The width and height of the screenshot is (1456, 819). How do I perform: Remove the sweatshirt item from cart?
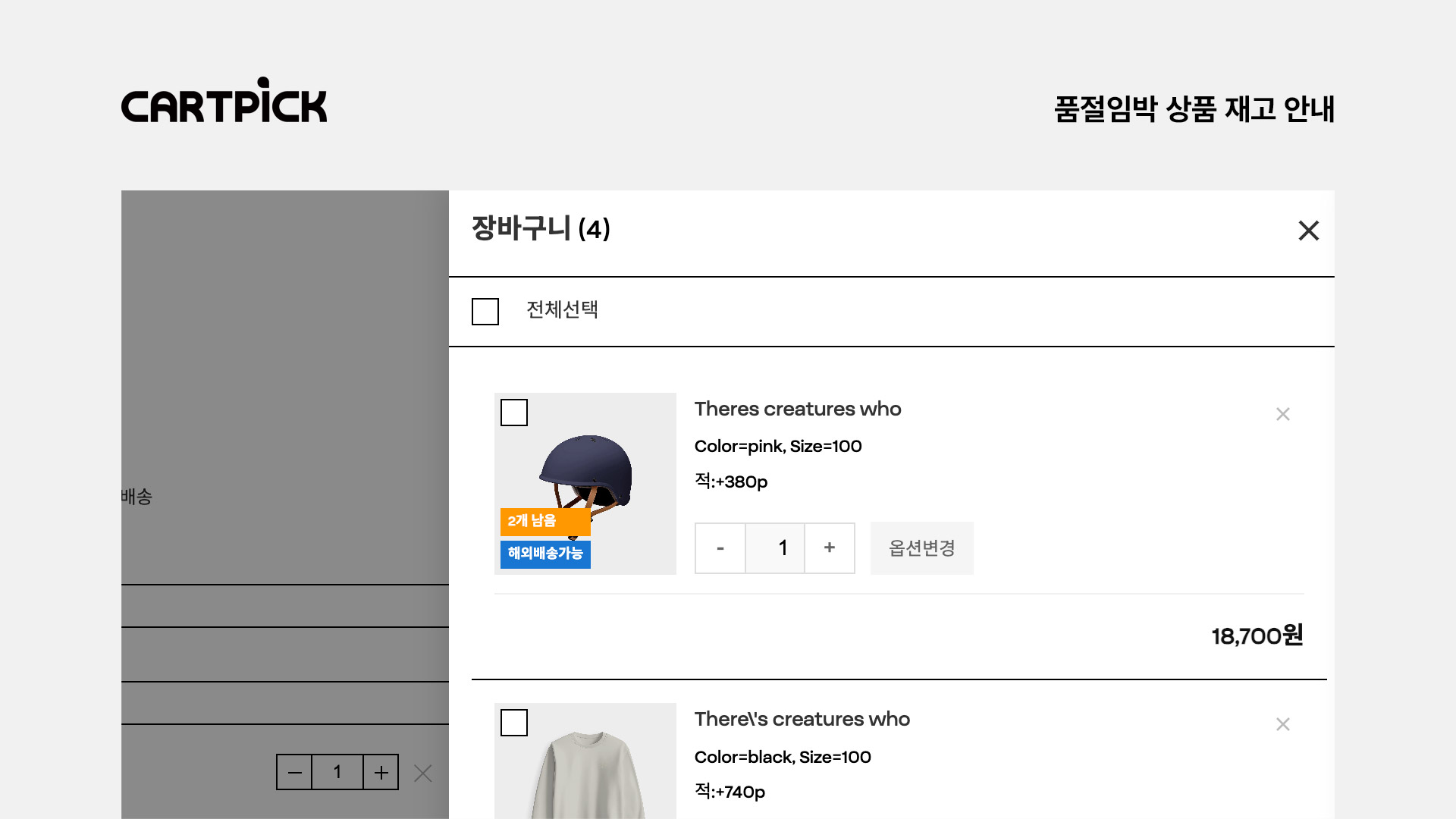pos(1282,724)
